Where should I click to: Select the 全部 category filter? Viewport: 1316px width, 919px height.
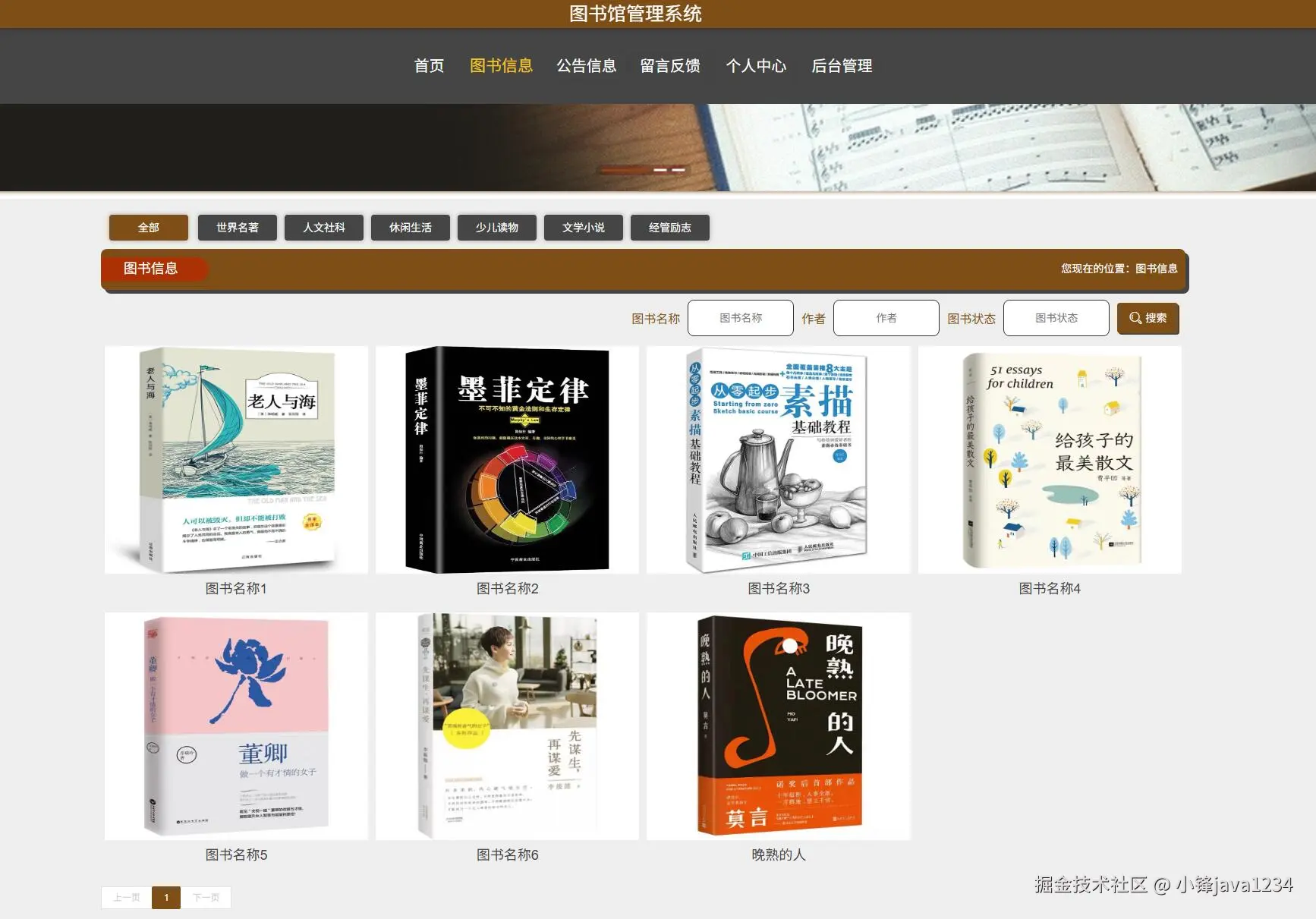(149, 228)
